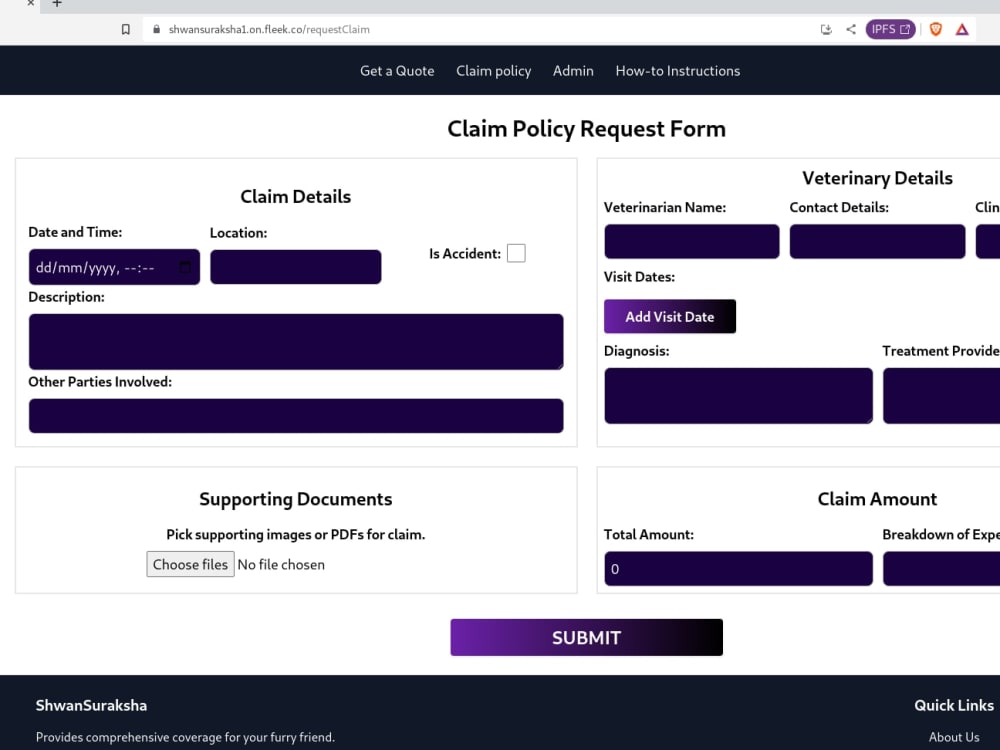Open How-to Instructions
Viewport: 1000px width, 750px height.
(x=678, y=70)
